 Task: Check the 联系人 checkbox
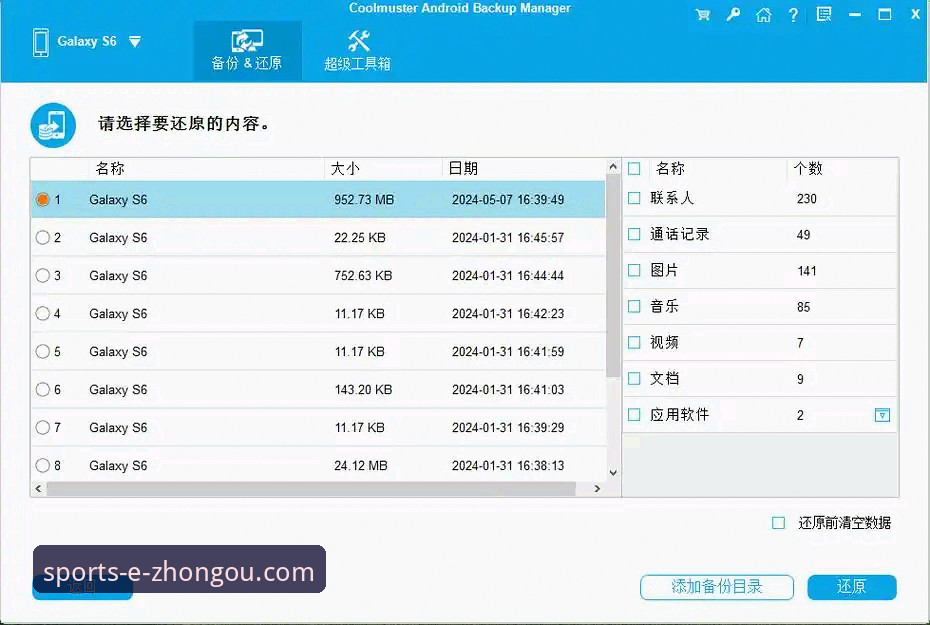pyautogui.click(x=634, y=198)
